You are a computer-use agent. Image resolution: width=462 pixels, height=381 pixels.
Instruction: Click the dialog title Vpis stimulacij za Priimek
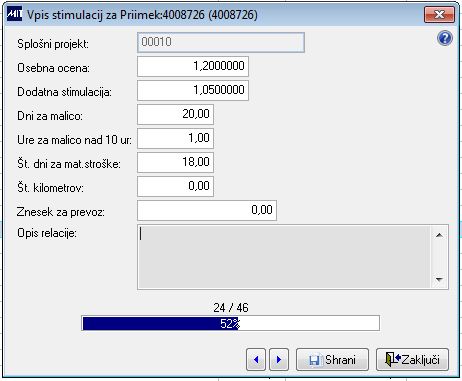142,15
